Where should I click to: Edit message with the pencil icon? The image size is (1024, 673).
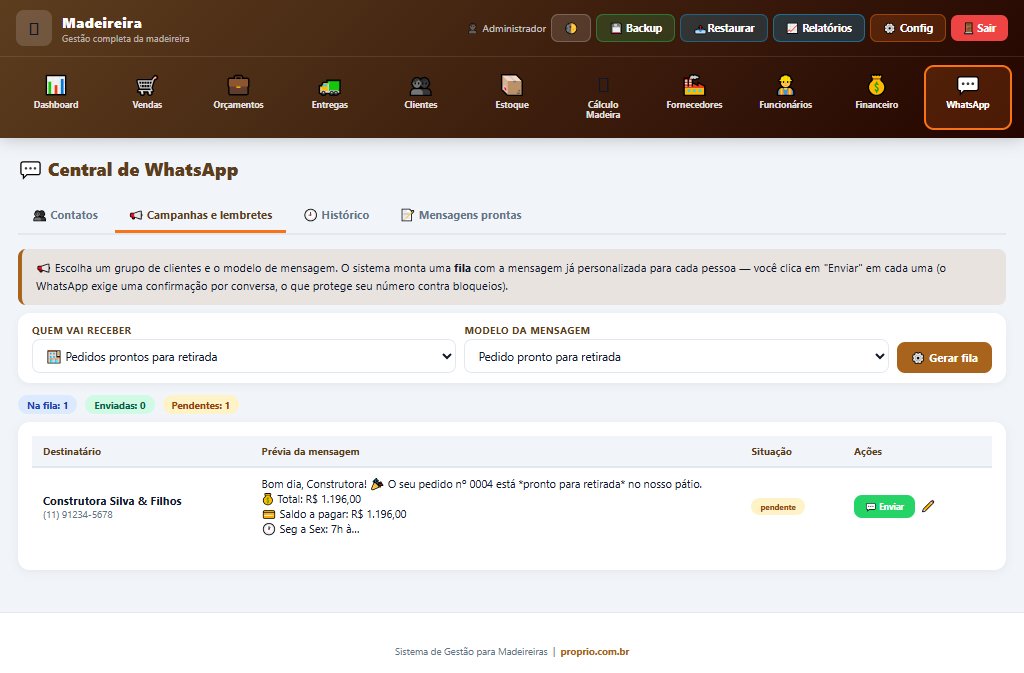click(x=928, y=507)
